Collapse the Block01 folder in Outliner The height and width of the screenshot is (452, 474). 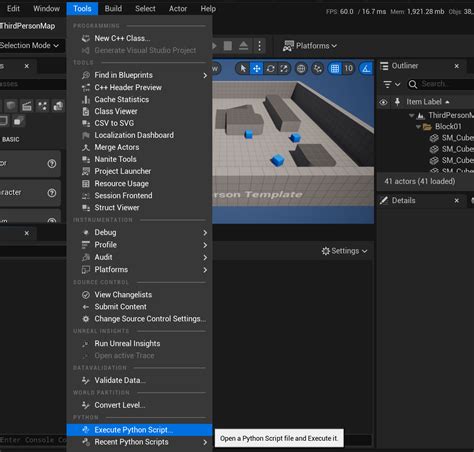418,127
